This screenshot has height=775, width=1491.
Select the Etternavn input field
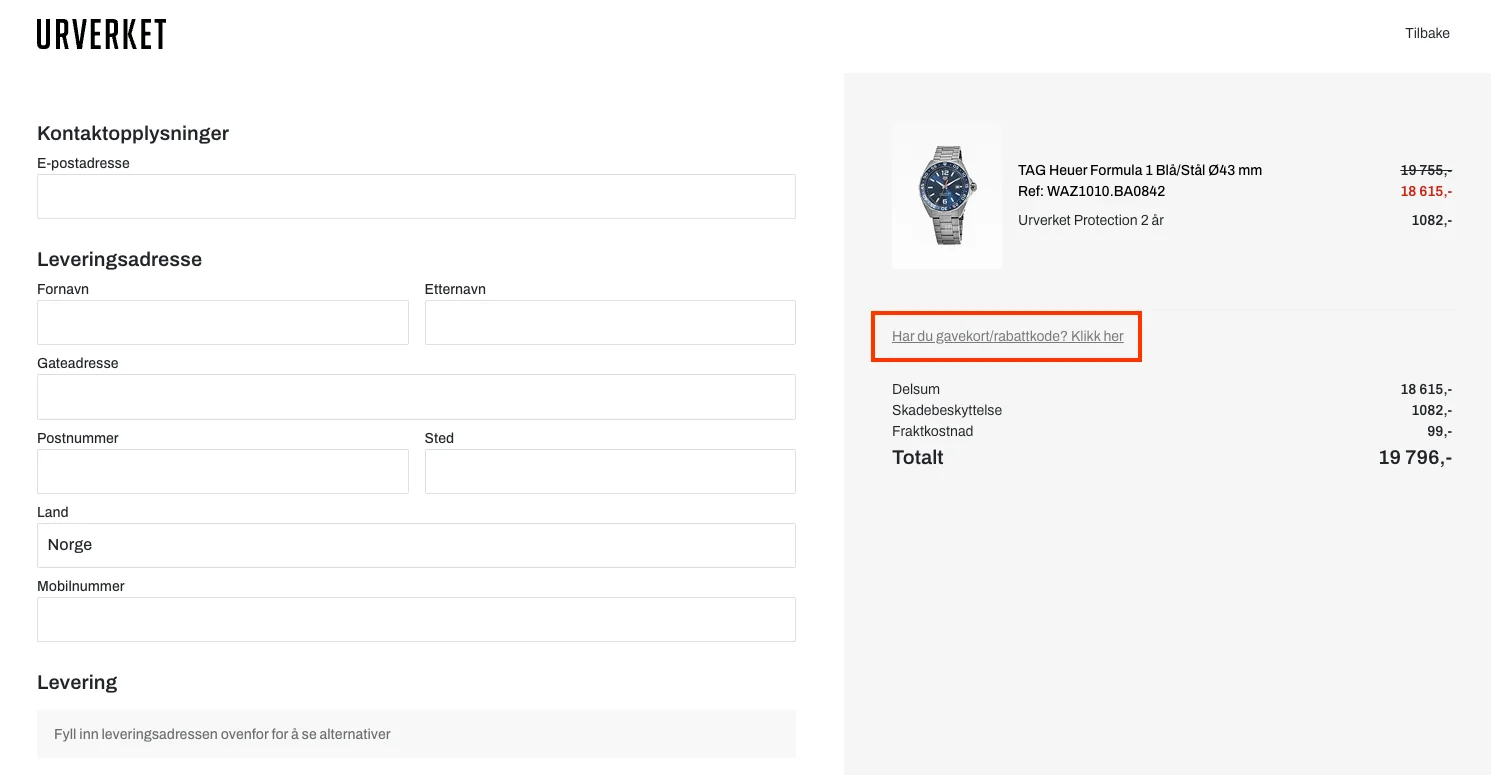tap(610, 322)
